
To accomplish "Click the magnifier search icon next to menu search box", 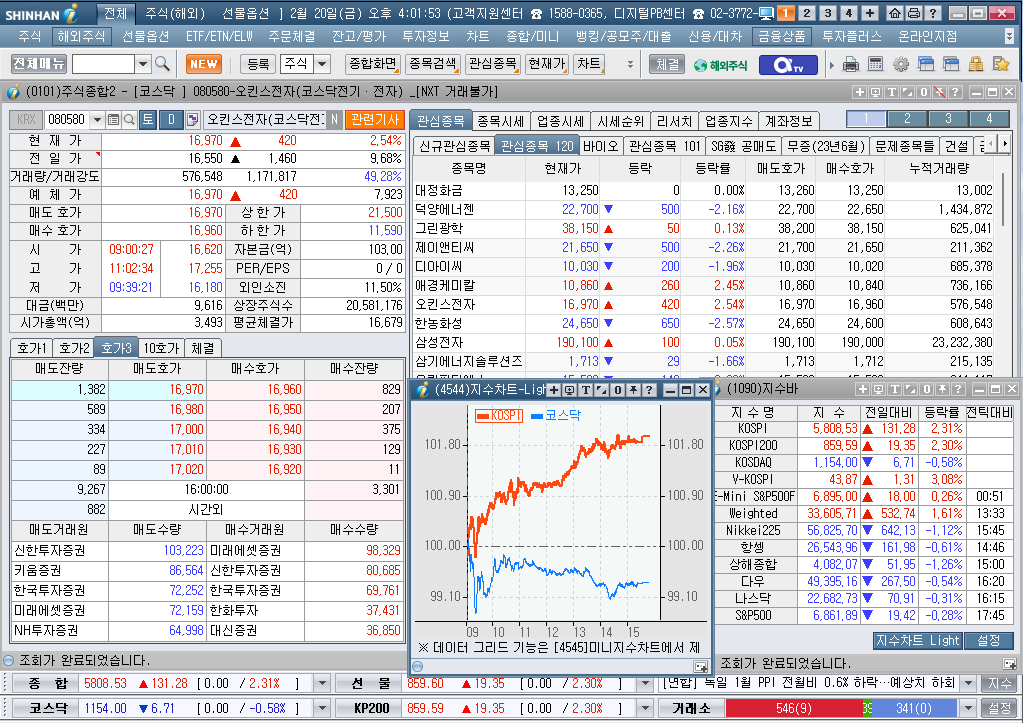I will (x=162, y=64).
